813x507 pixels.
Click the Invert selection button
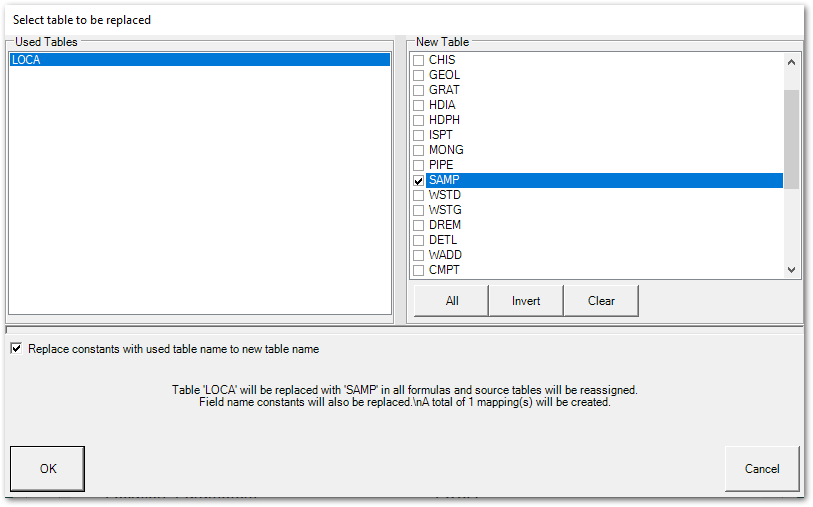pyautogui.click(x=526, y=301)
